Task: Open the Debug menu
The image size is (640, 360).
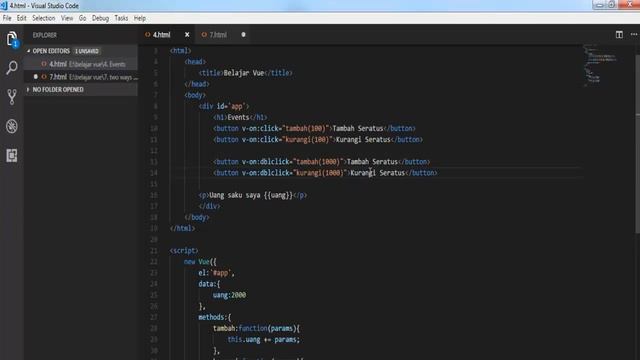Action: pos(100,18)
